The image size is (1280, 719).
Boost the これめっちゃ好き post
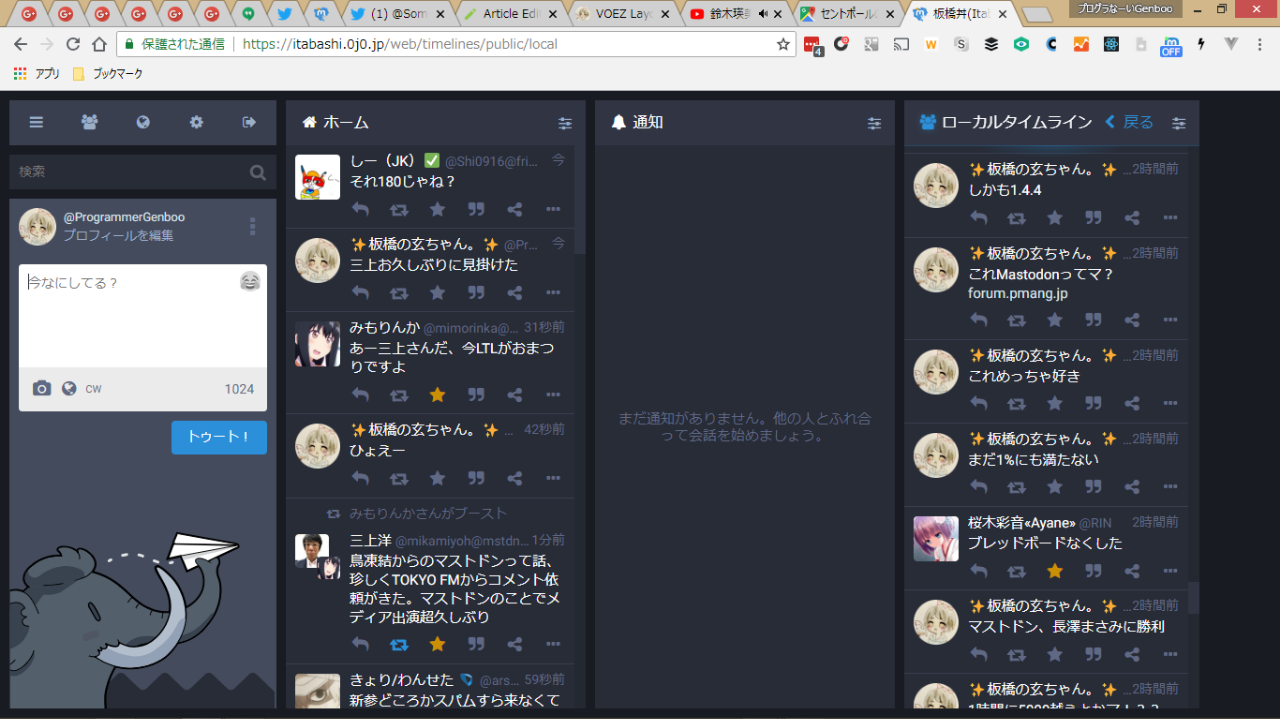(1017, 403)
